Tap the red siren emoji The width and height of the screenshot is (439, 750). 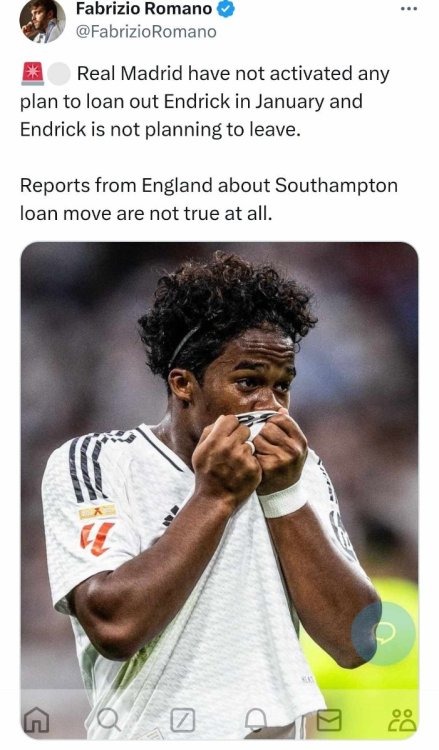33,74
